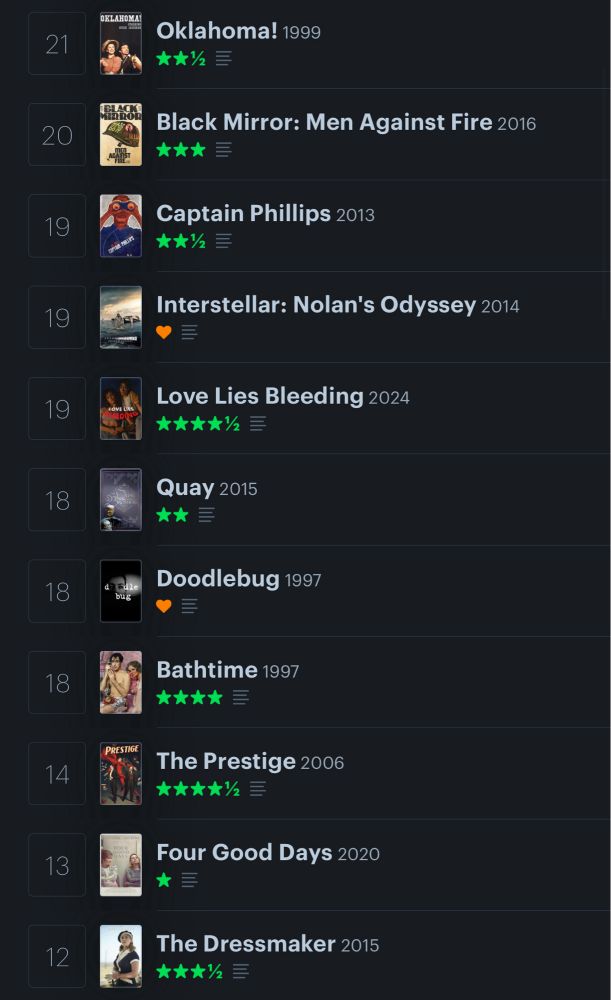Open The Prestige film title link
Viewport: 611px width, 1000px height.
[x=226, y=761]
